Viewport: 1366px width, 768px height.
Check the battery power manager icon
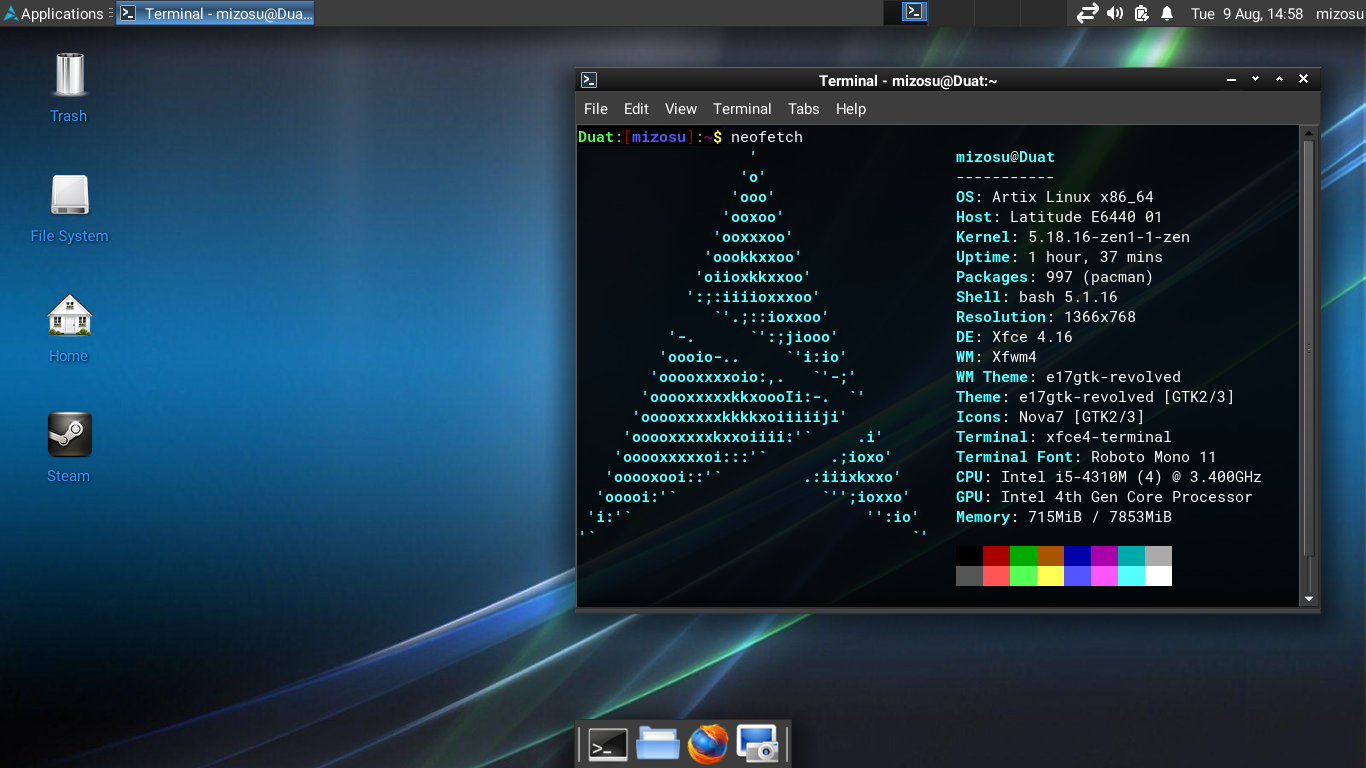tap(1141, 13)
